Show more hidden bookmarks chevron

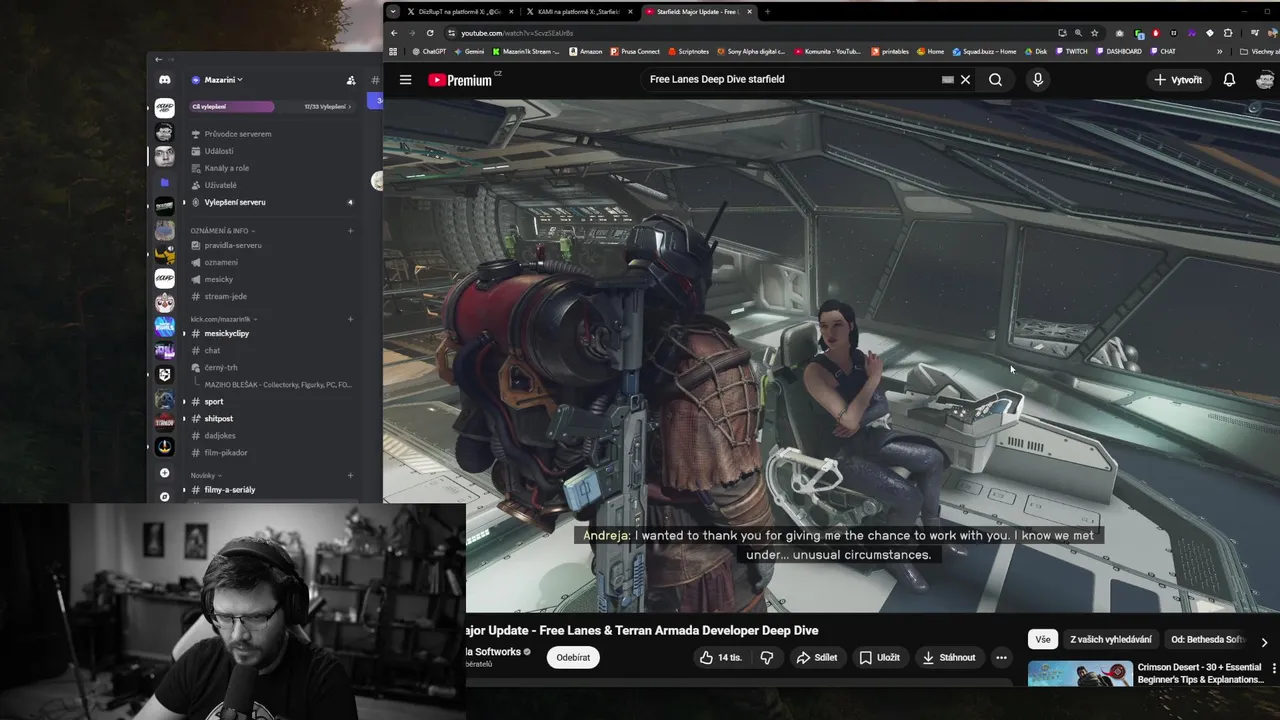click(1219, 51)
